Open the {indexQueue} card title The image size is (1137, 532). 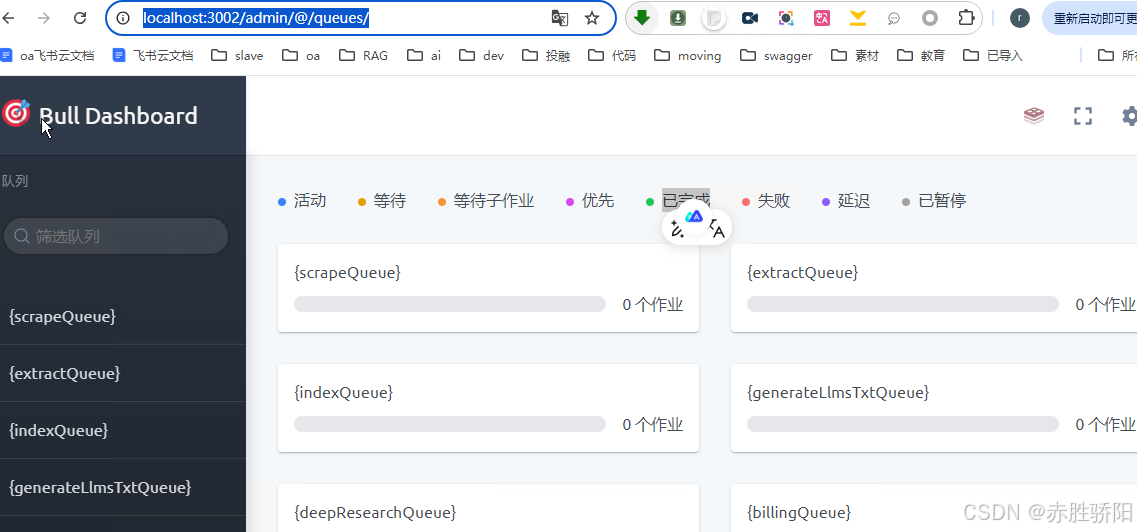coord(344,392)
